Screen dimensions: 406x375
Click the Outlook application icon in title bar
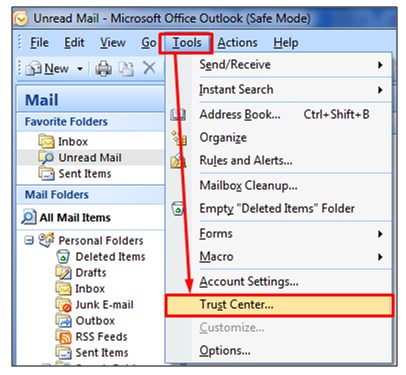pyautogui.click(x=20, y=18)
